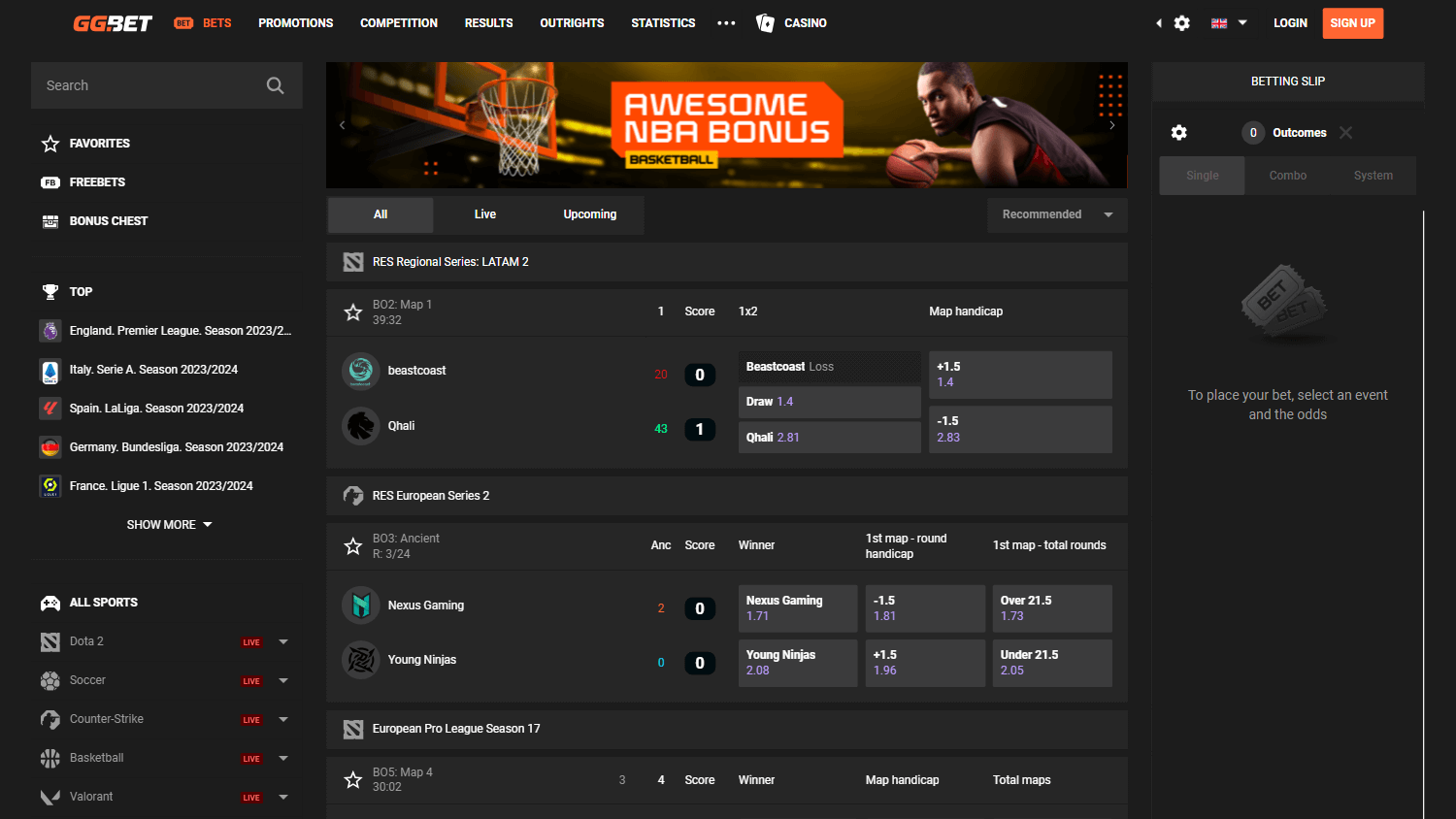Viewport: 1456px width, 819px height.
Task: Expand the Soccer sidebar section
Action: tap(283, 680)
